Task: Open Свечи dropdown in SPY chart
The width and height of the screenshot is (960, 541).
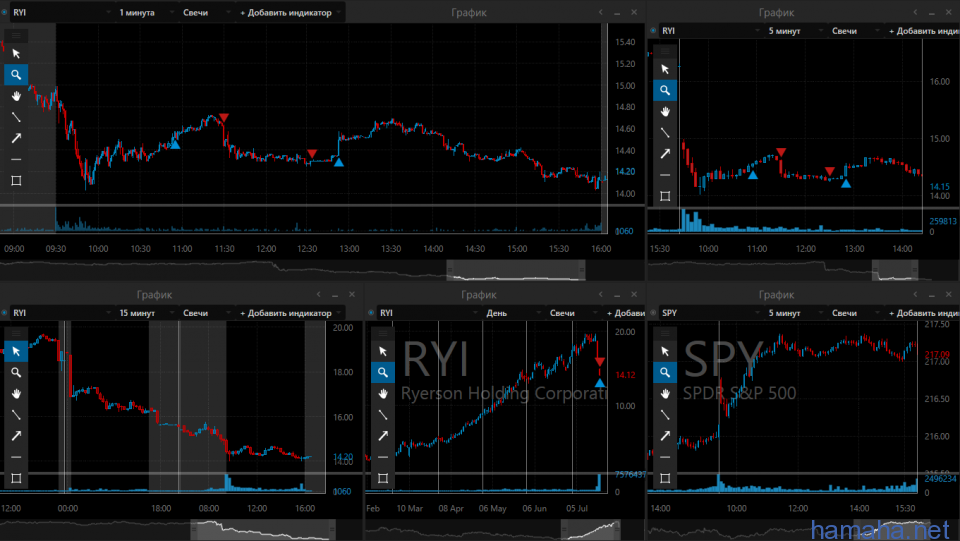Action: coord(855,313)
